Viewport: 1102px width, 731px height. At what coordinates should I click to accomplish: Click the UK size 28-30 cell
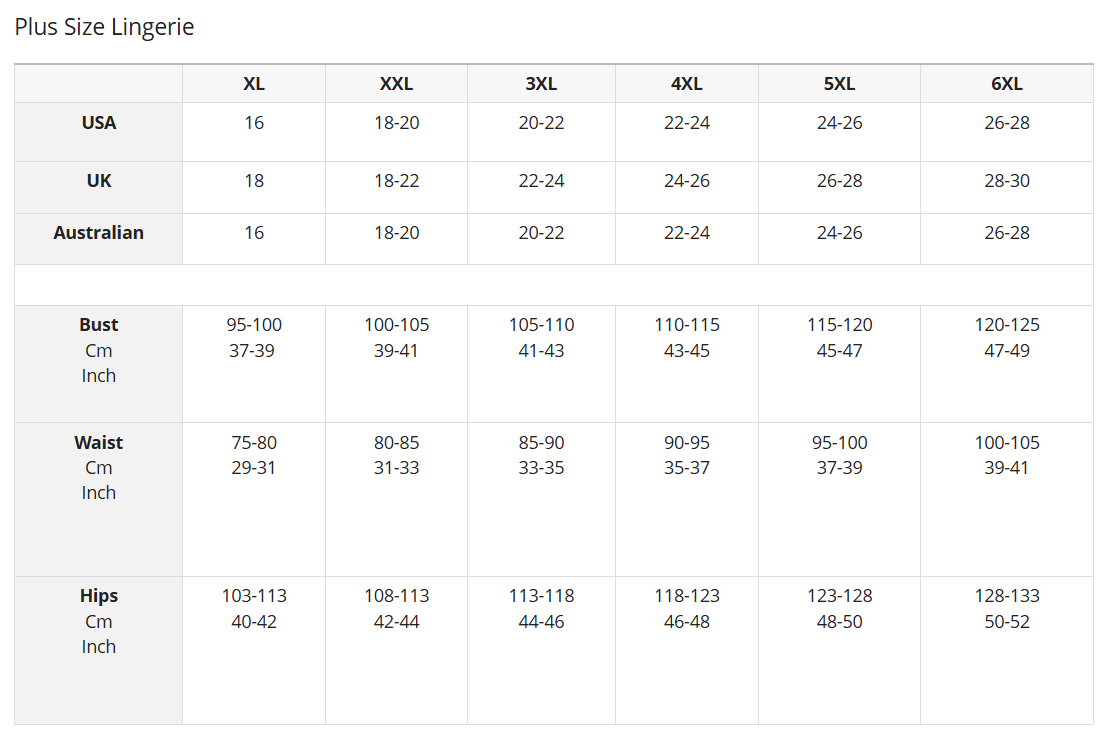tap(1006, 181)
